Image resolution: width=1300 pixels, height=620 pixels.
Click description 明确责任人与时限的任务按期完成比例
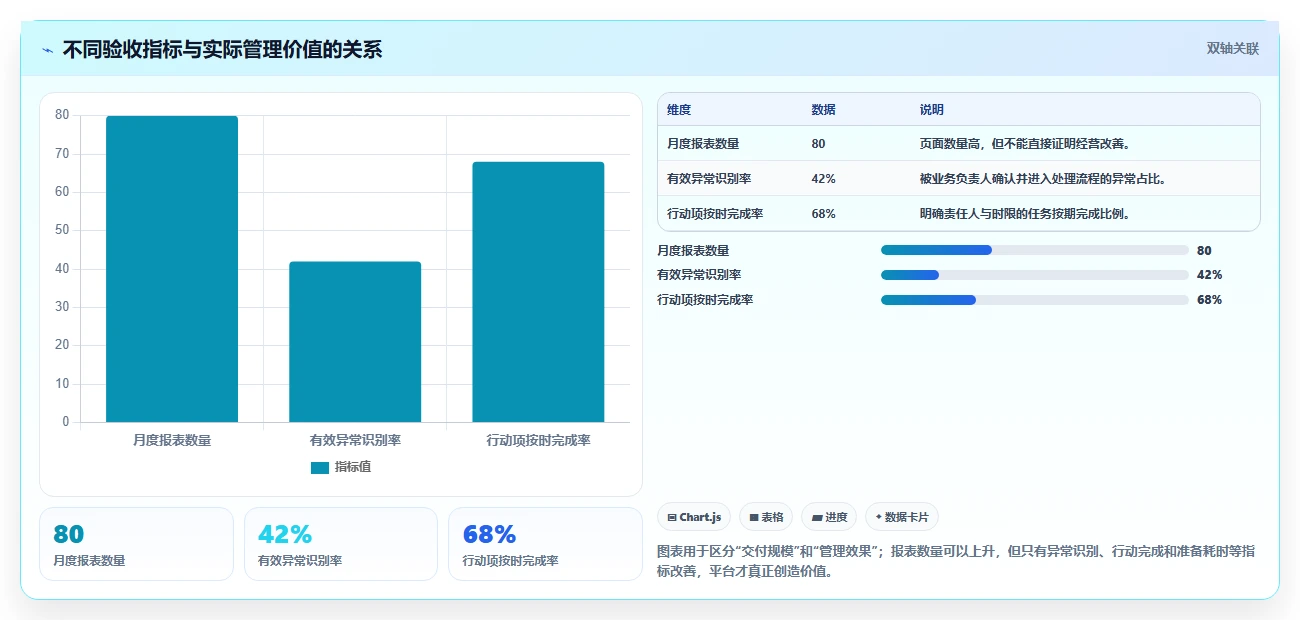coord(1025,214)
